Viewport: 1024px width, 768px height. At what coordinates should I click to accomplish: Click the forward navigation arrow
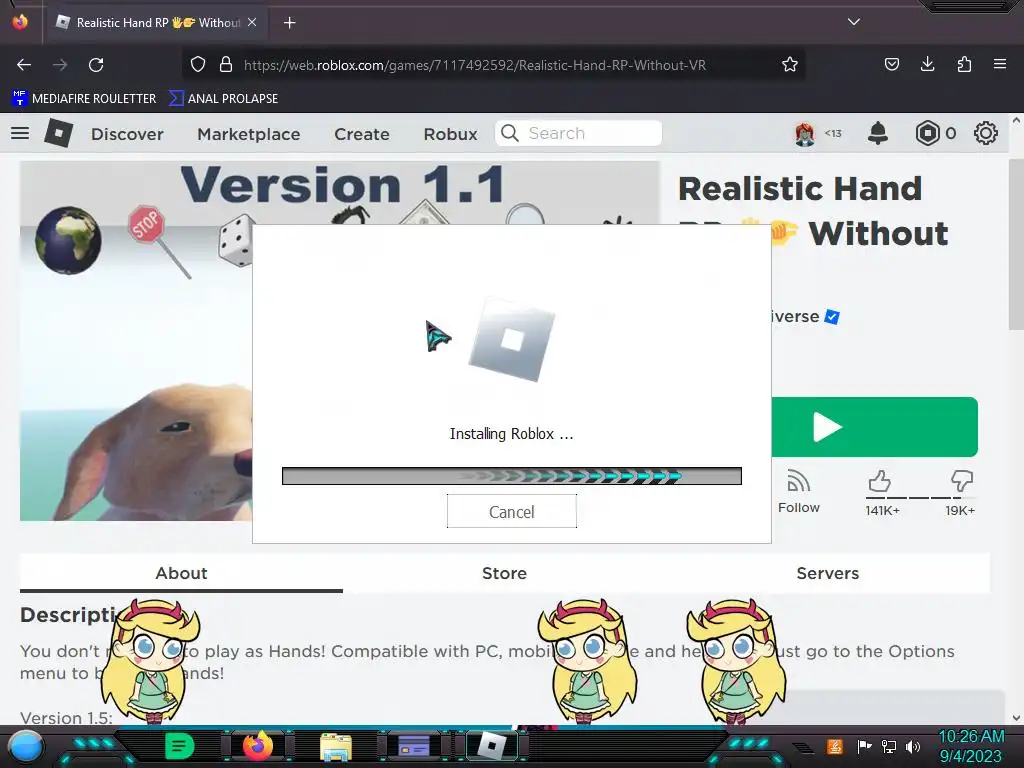[60, 65]
